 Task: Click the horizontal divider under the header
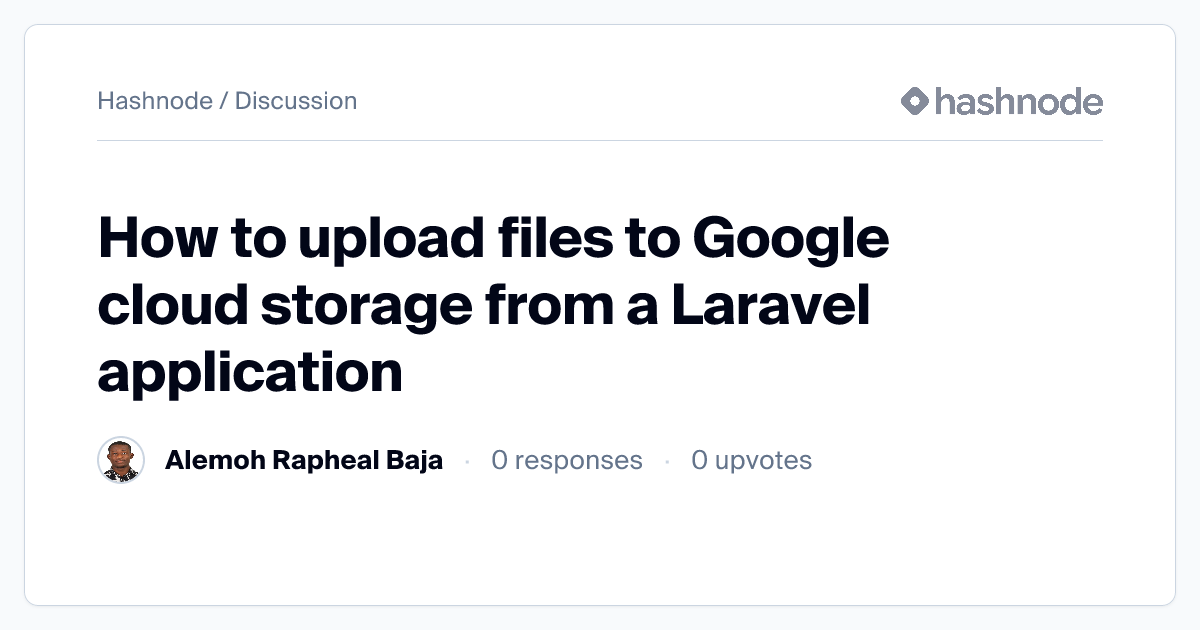tap(600, 141)
